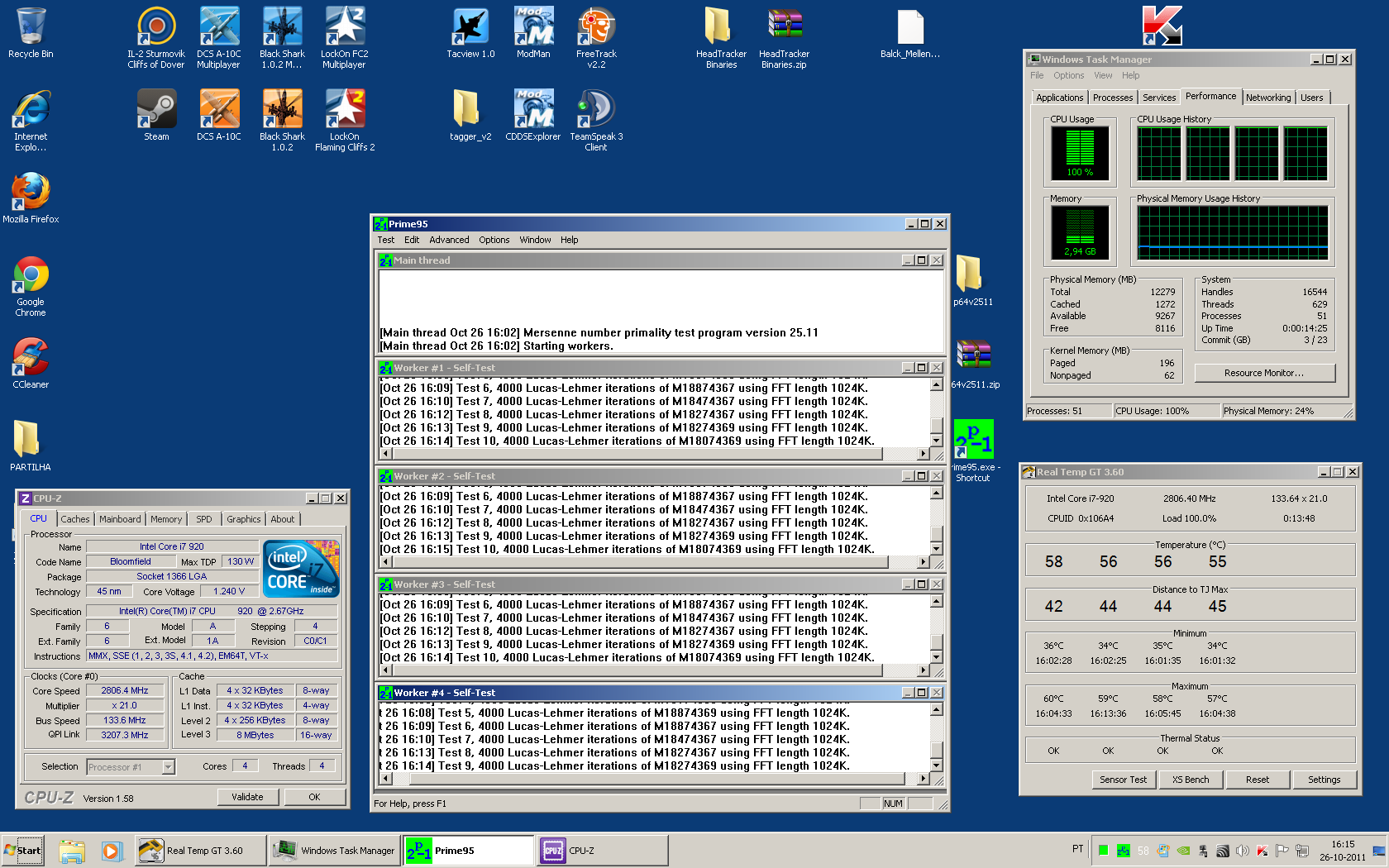Click the Resource Monitor button

coord(1264,373)
